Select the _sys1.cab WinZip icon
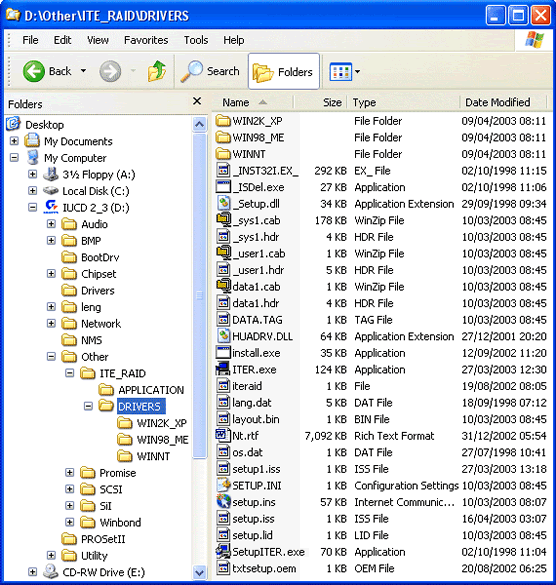 tap(223, 220)
